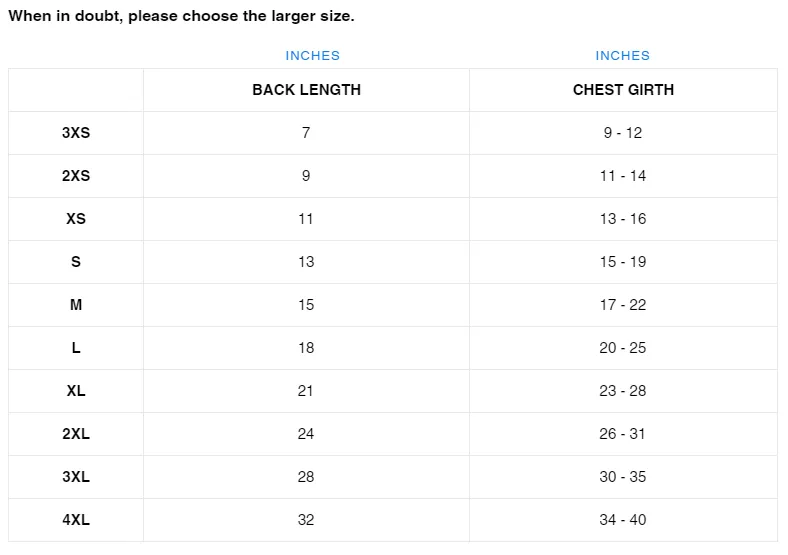Click the M size row label
This screenshot has width=788, height=555.
tap(76, 305)
